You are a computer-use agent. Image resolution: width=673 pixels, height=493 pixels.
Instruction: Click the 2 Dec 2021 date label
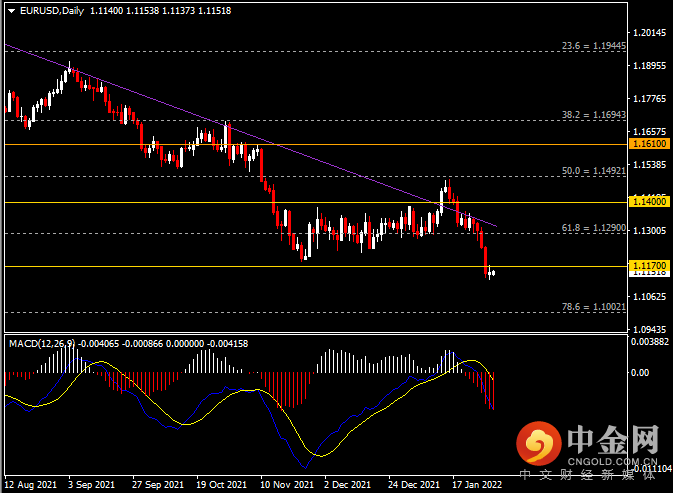pos(347,485)
